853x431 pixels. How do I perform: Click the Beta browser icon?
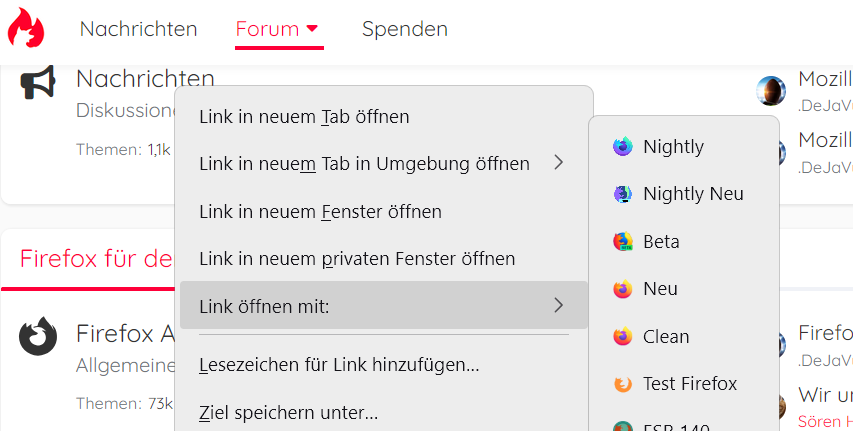623,241
